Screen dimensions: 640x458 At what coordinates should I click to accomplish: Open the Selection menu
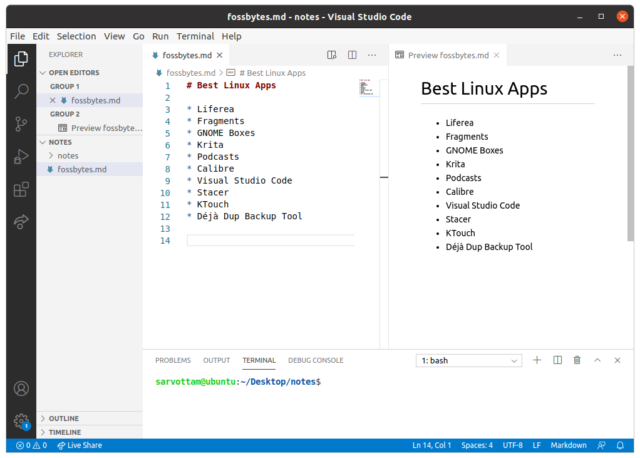[x=76, y=36]
